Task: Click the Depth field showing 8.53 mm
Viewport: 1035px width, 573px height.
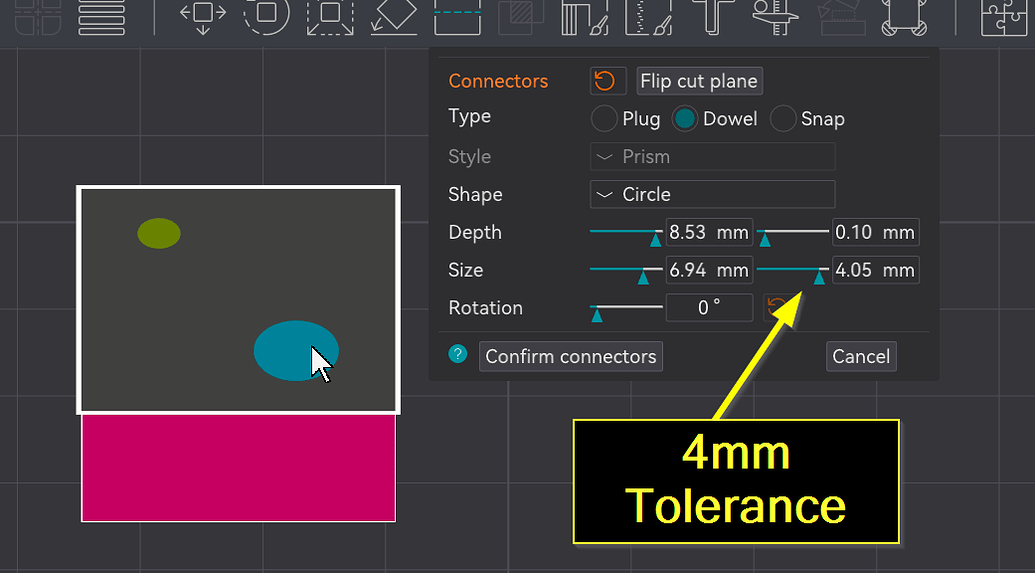Action: click(x=709, y=232)
